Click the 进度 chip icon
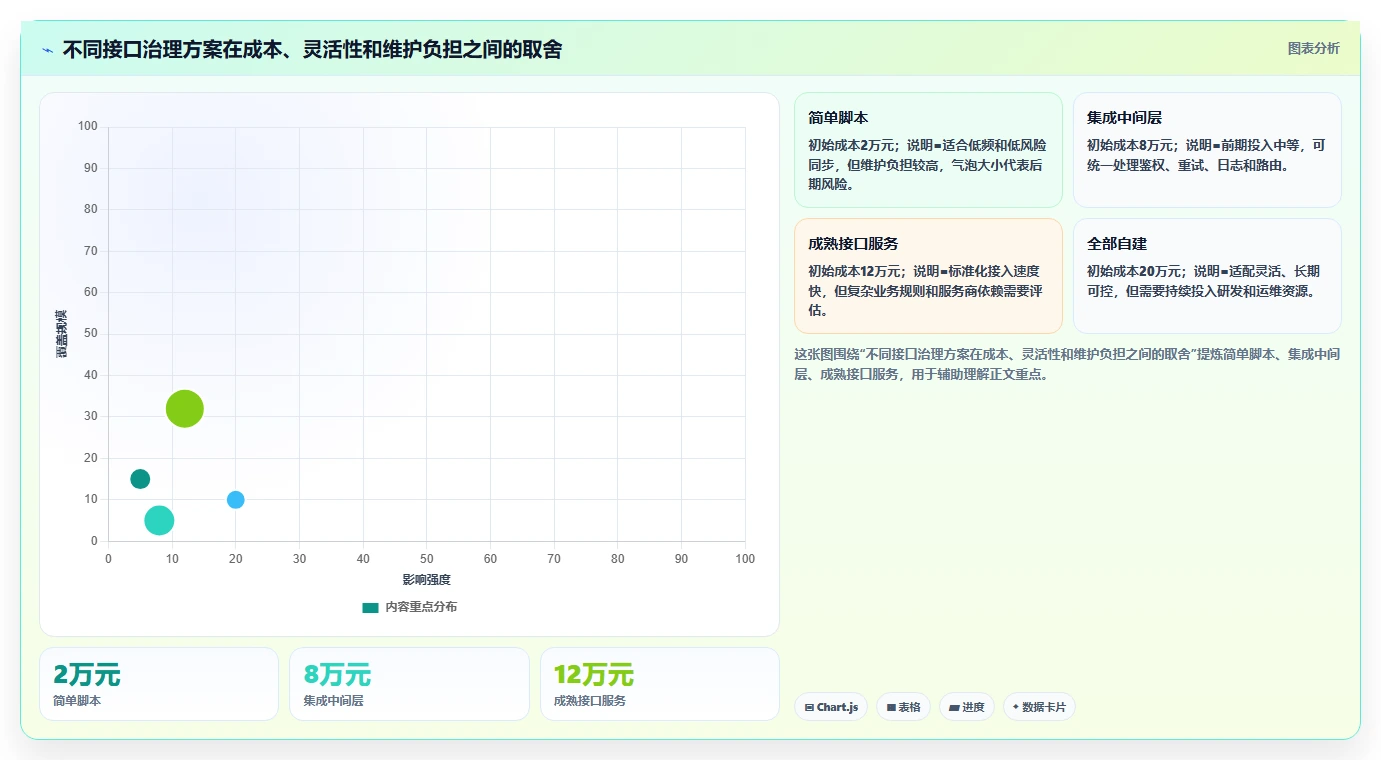The image size is (1381, 760). 954,708
